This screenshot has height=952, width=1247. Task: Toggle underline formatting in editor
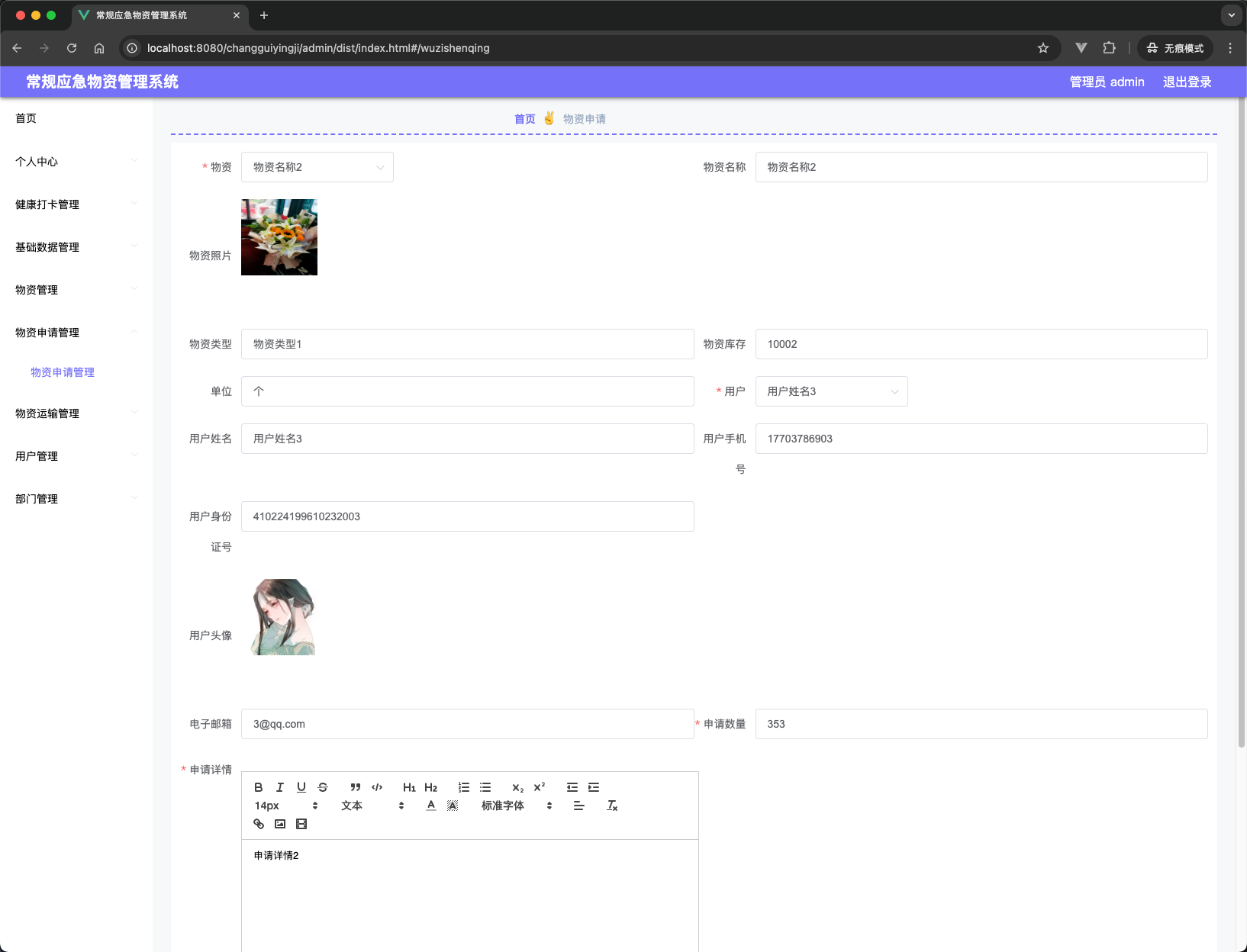[301, 787]
